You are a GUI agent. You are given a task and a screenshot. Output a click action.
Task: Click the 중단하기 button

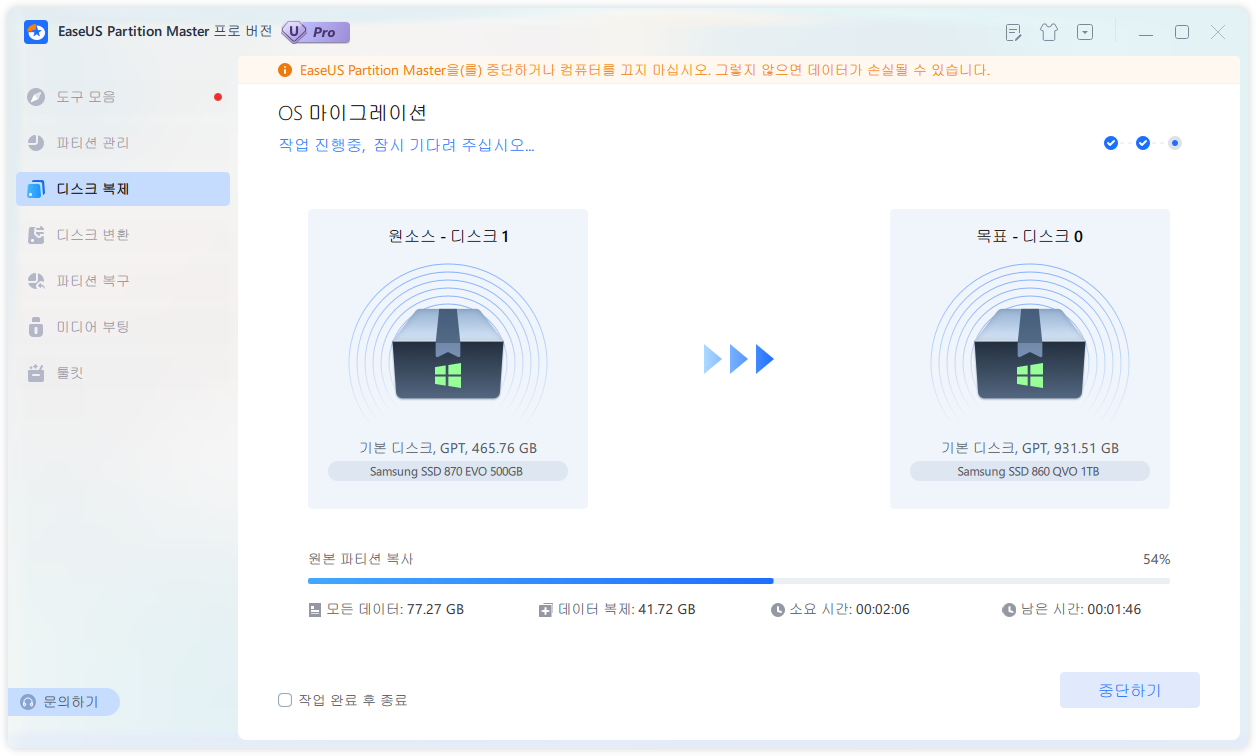(x=1130, y=690)
